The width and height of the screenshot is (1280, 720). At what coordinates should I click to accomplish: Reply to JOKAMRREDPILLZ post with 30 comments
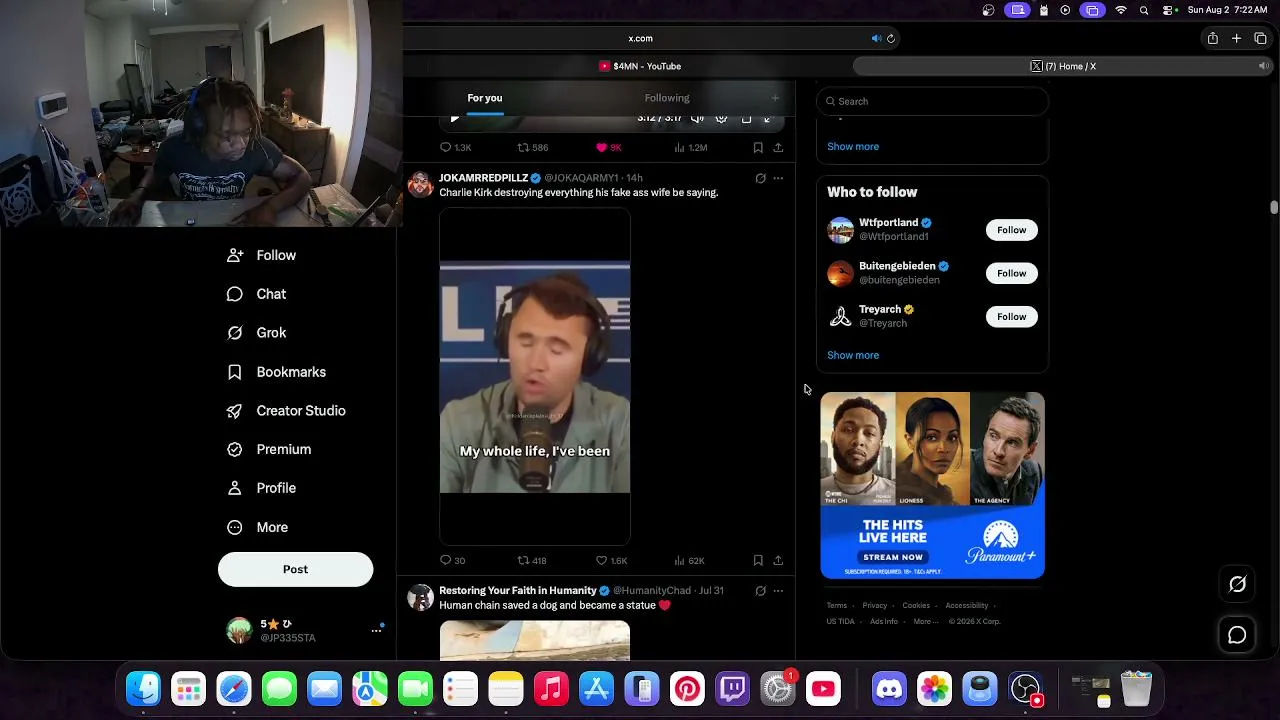click(x=453, y=561)
